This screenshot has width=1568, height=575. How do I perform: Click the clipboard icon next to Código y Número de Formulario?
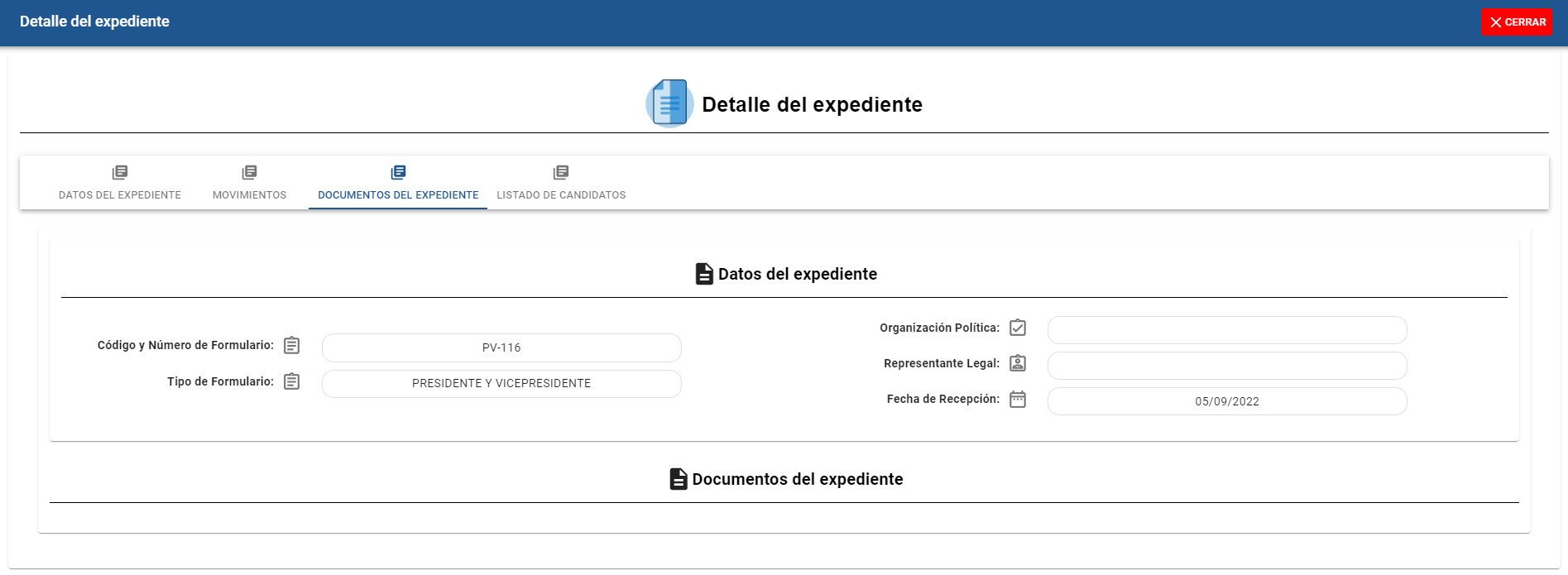point(292,345)
